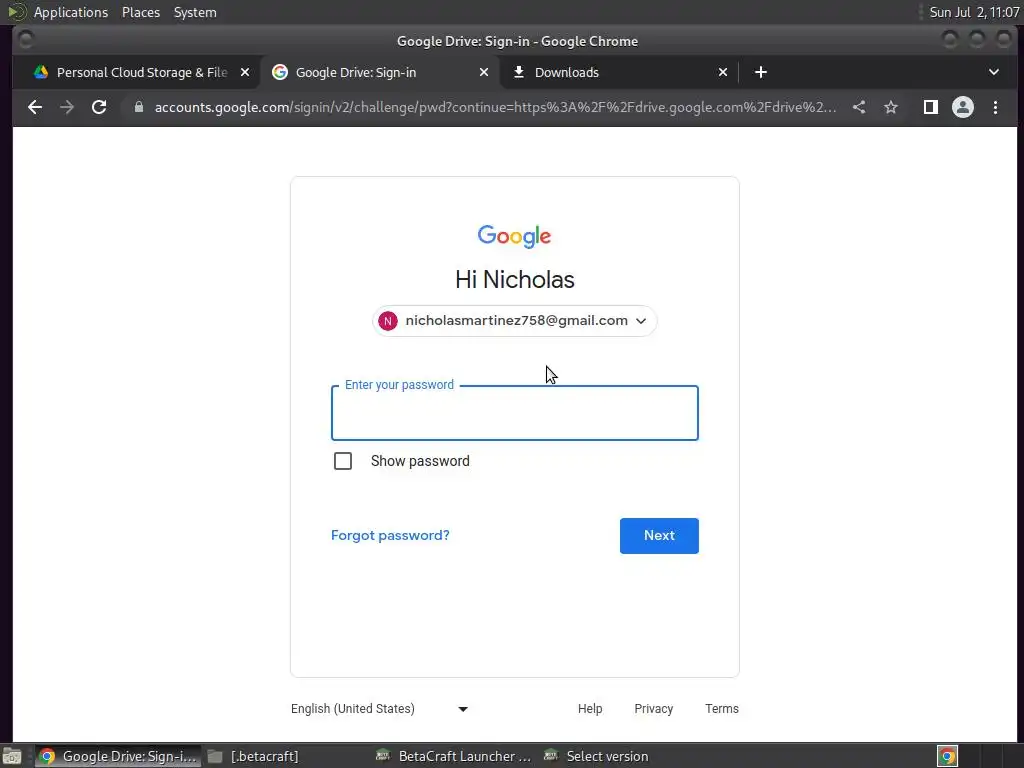1024x768 pixels.
Task: Click the Forgot password? link
Action: coord(391,536)
